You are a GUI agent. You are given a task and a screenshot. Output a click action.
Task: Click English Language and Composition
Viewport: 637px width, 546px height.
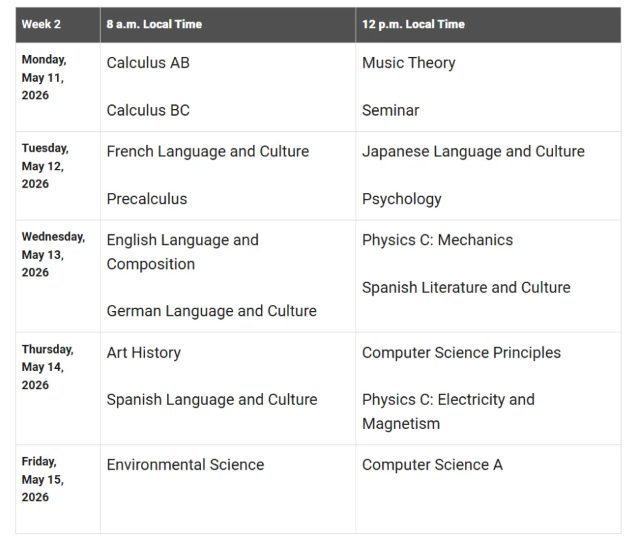tap(182, 252)
